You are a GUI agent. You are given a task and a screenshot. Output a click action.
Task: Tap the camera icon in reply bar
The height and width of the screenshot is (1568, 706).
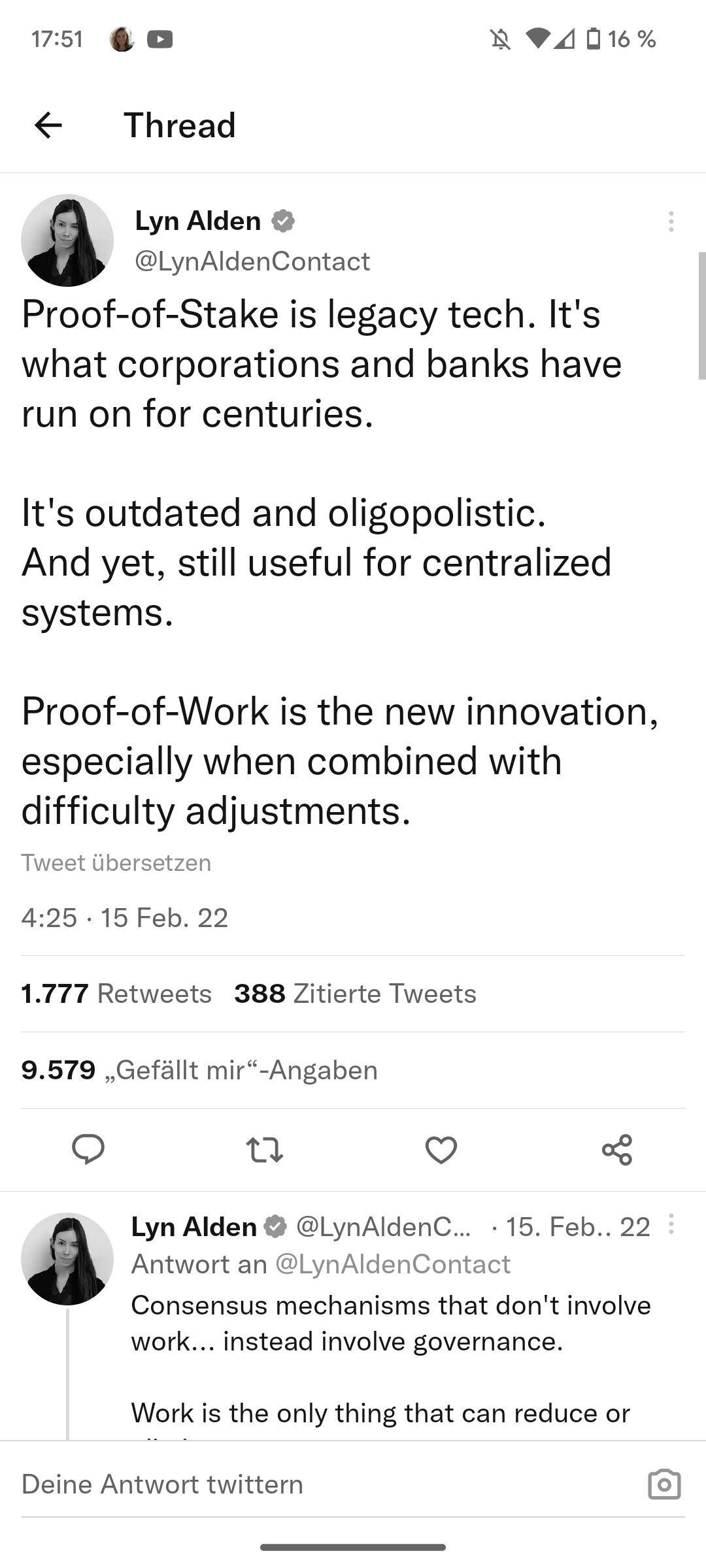(664, 1484)
